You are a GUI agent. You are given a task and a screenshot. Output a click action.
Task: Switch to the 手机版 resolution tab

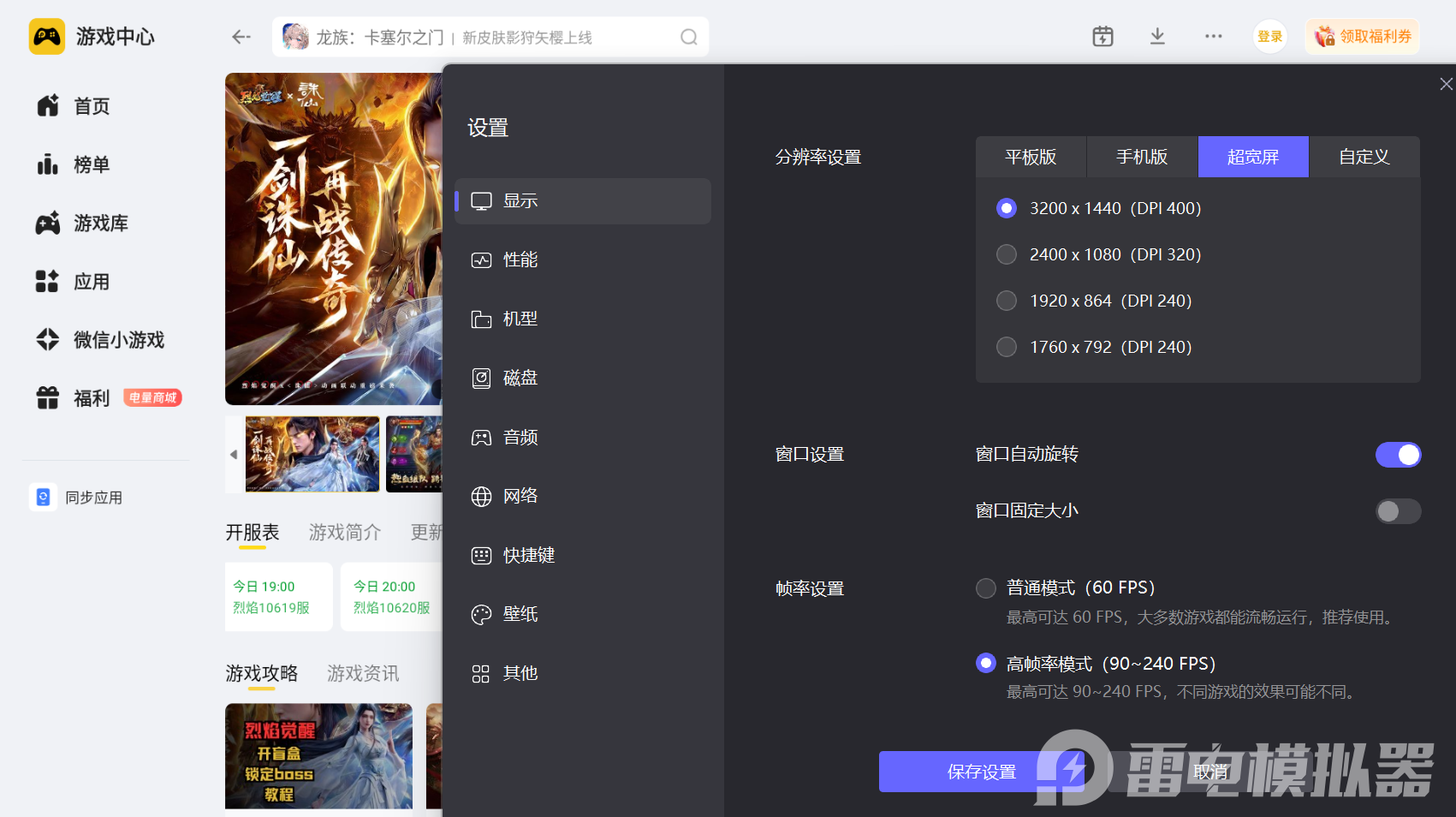(x=1142, y=157)
